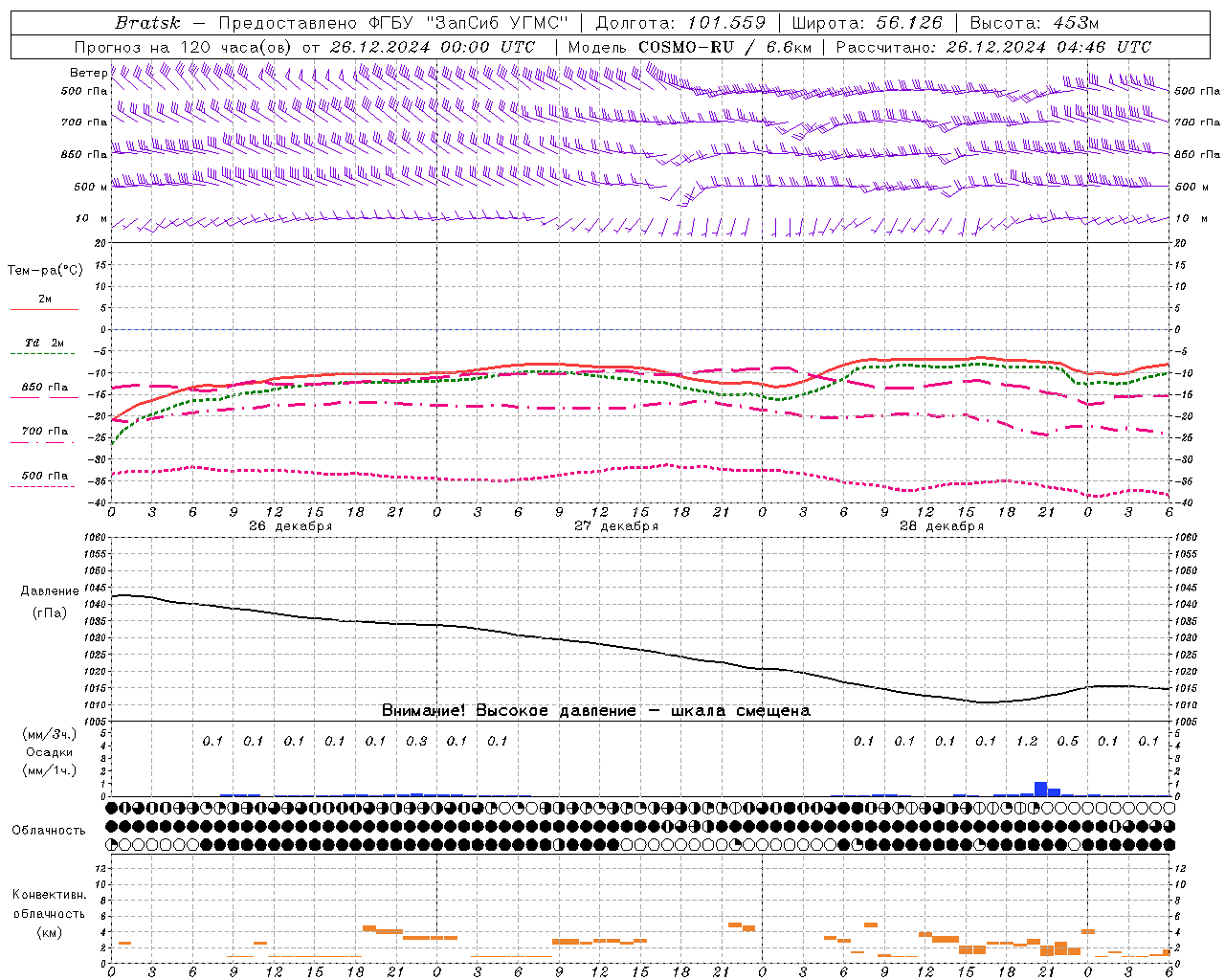
Task: Click the Тем-ра(°C) axis title
Action: (x=45, y=271)
